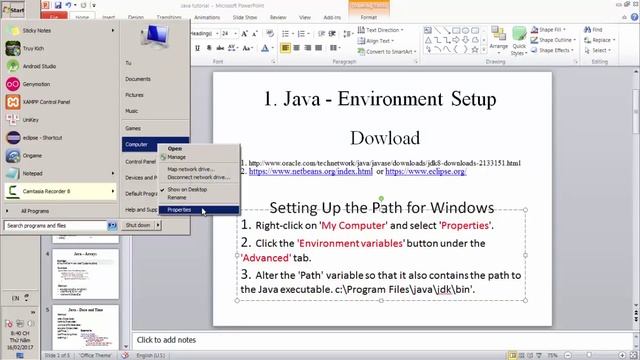Click the Find binoculars button
This screenshot has width=640, height=360.
[x=593, y=30]
